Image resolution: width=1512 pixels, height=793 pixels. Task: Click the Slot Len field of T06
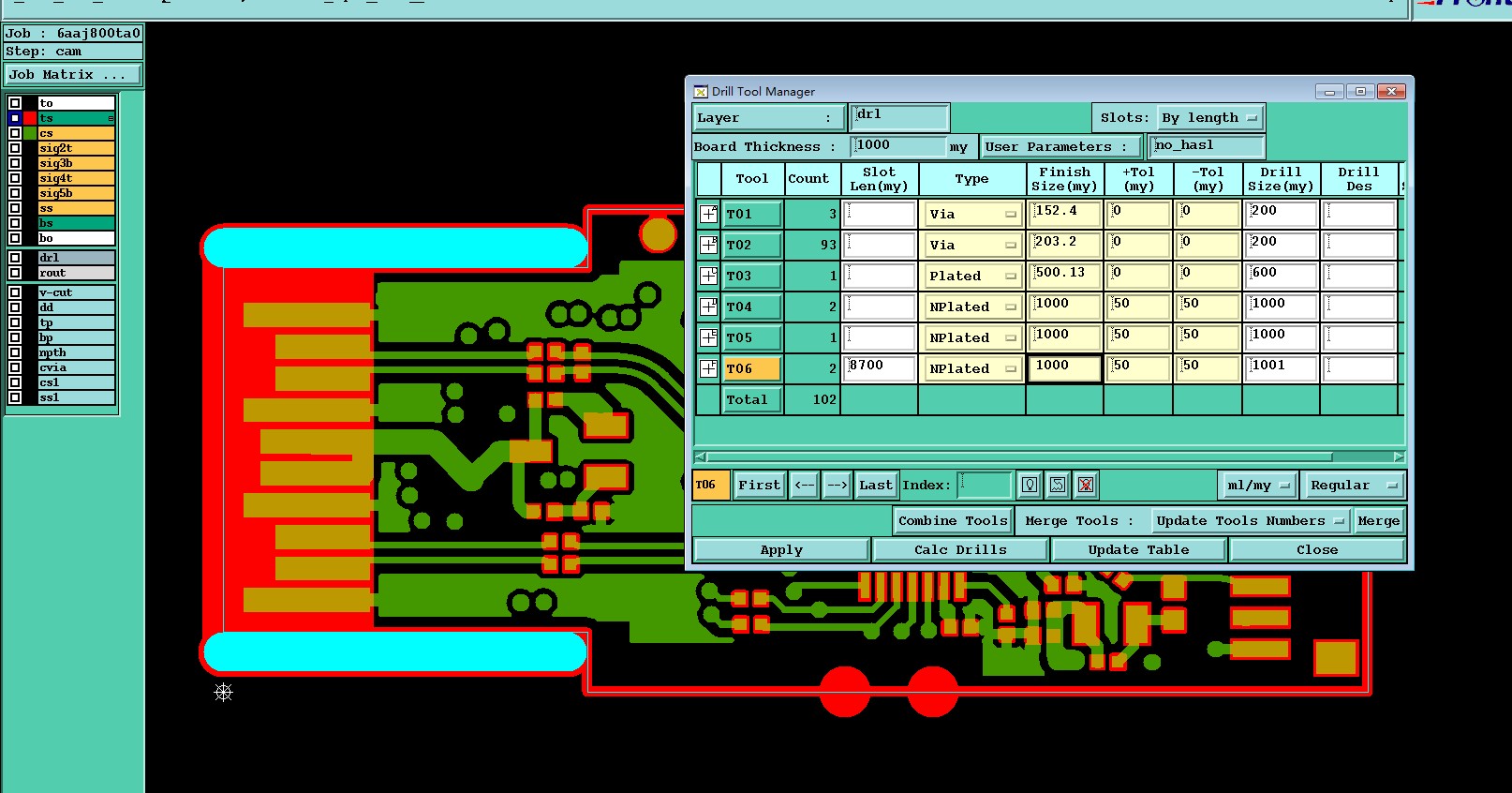879,368
